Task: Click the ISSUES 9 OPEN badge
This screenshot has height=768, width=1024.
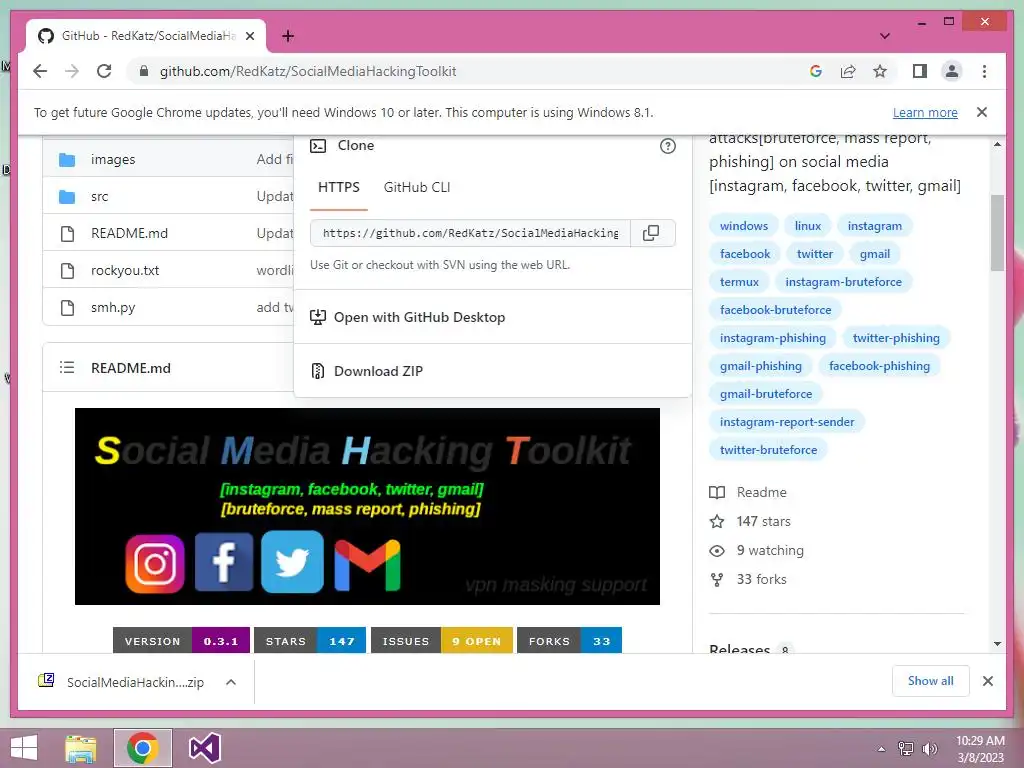Action: pos(441,640)
